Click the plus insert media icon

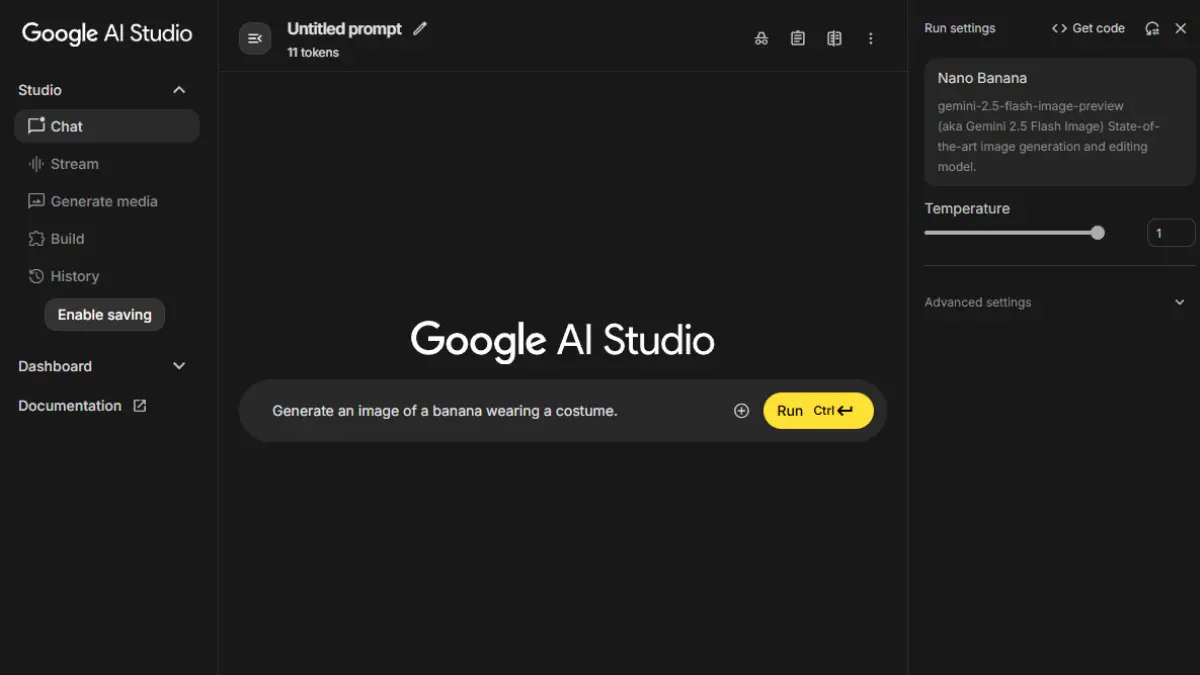[x=741, y=411]
